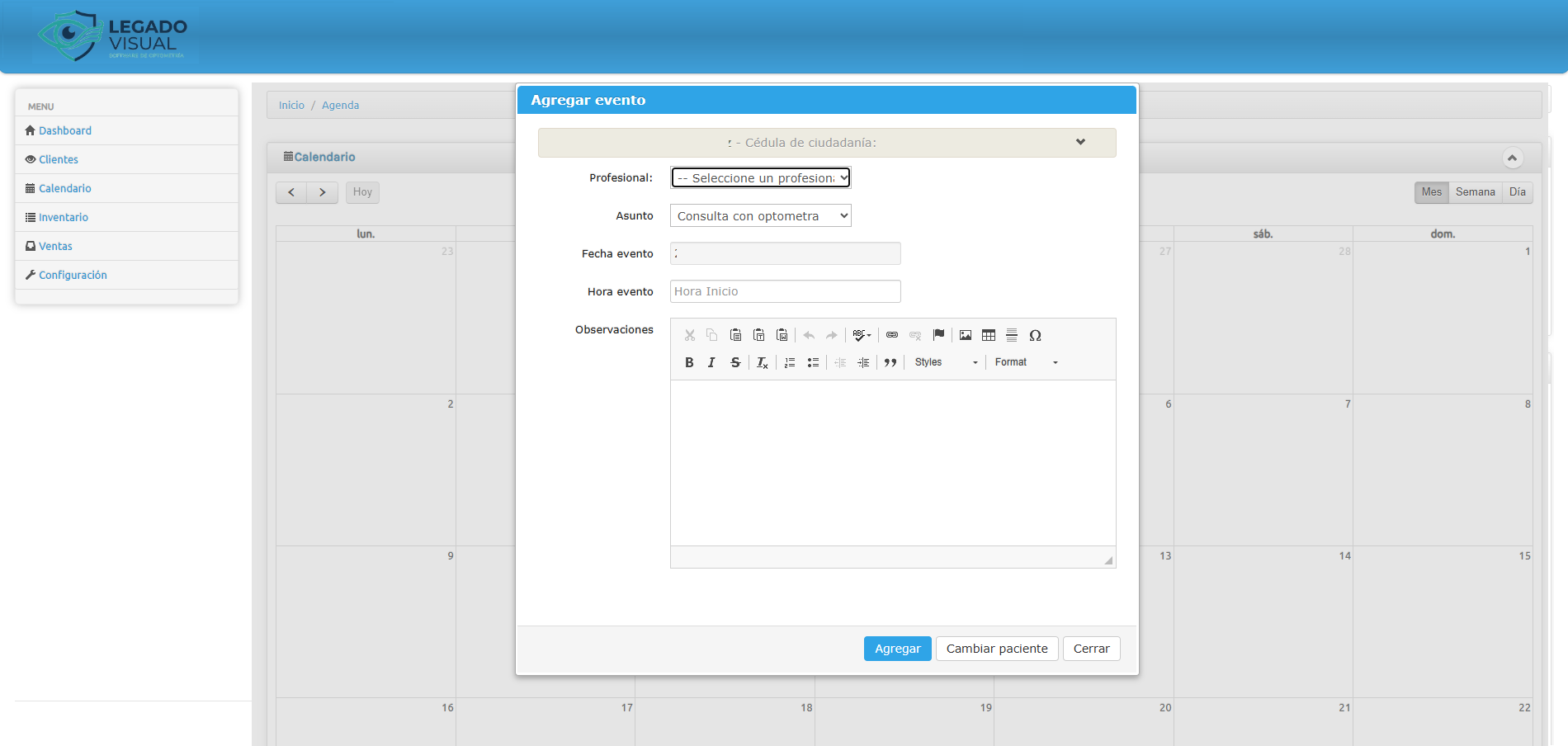Toggle italic formatting in the editor

pos(711,362)
